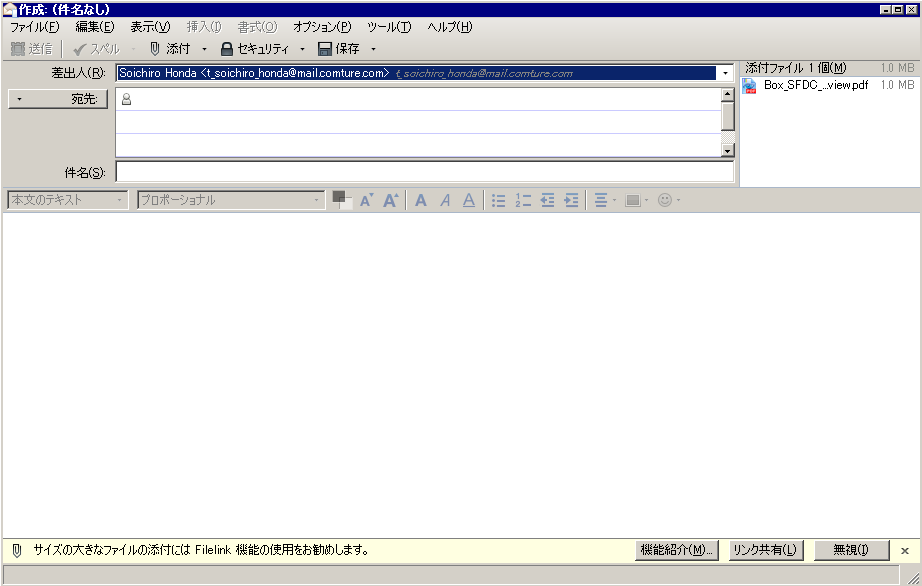The width and height of the screenshot is (922, 586).
Task: Apply numbered list
Action: point(523,200)
